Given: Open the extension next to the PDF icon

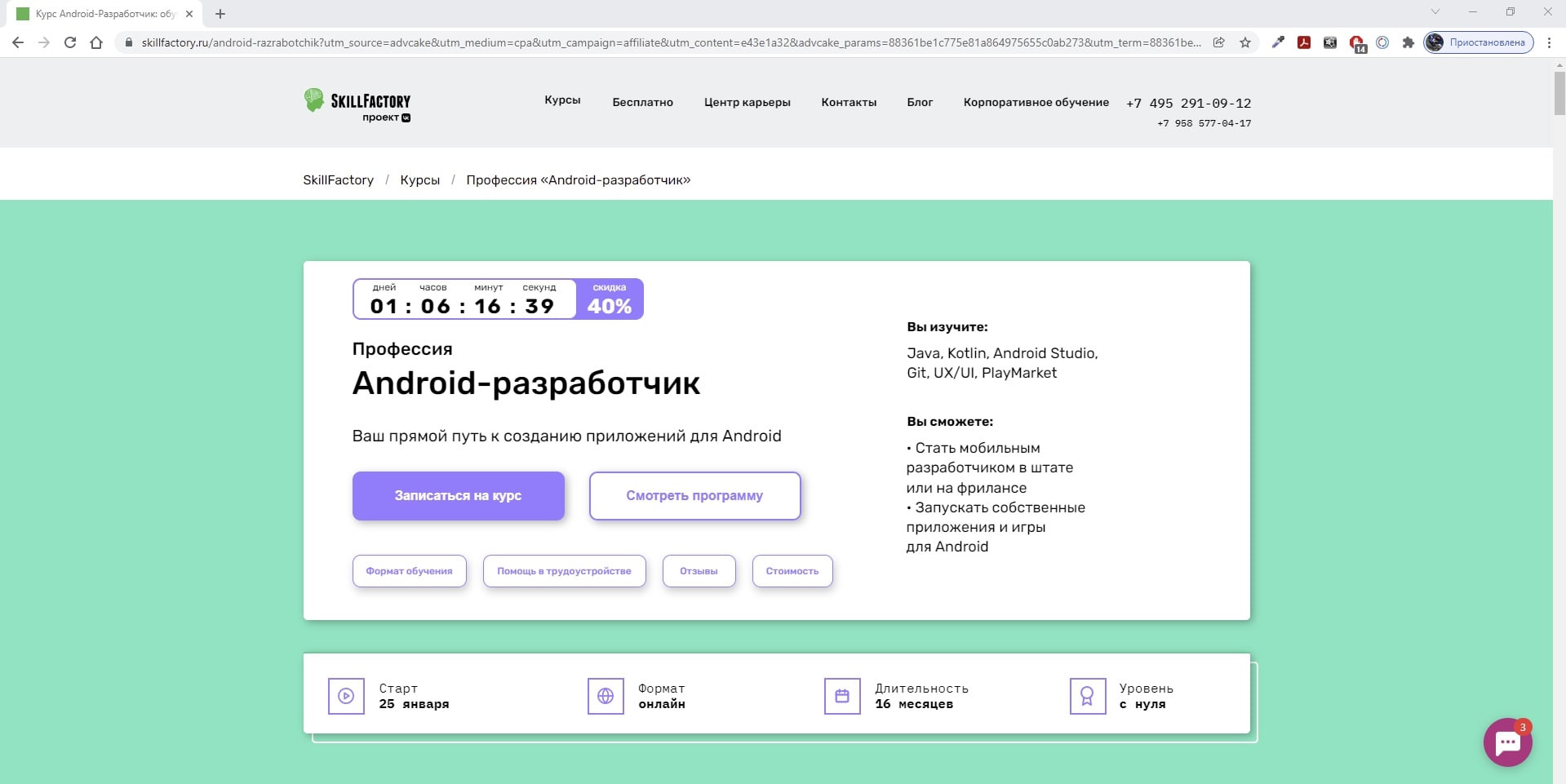Looking at the screenshot, I should pos(1330,42).
